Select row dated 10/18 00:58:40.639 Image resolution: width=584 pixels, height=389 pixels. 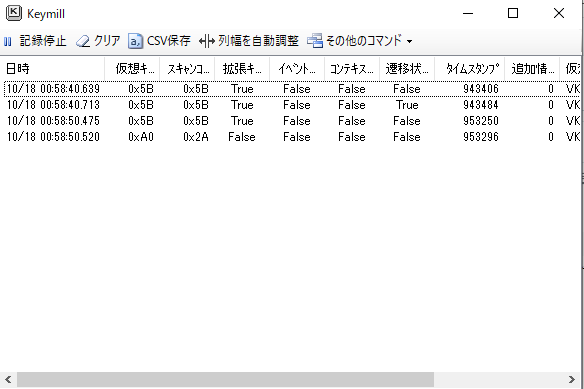tap(292, 89)
